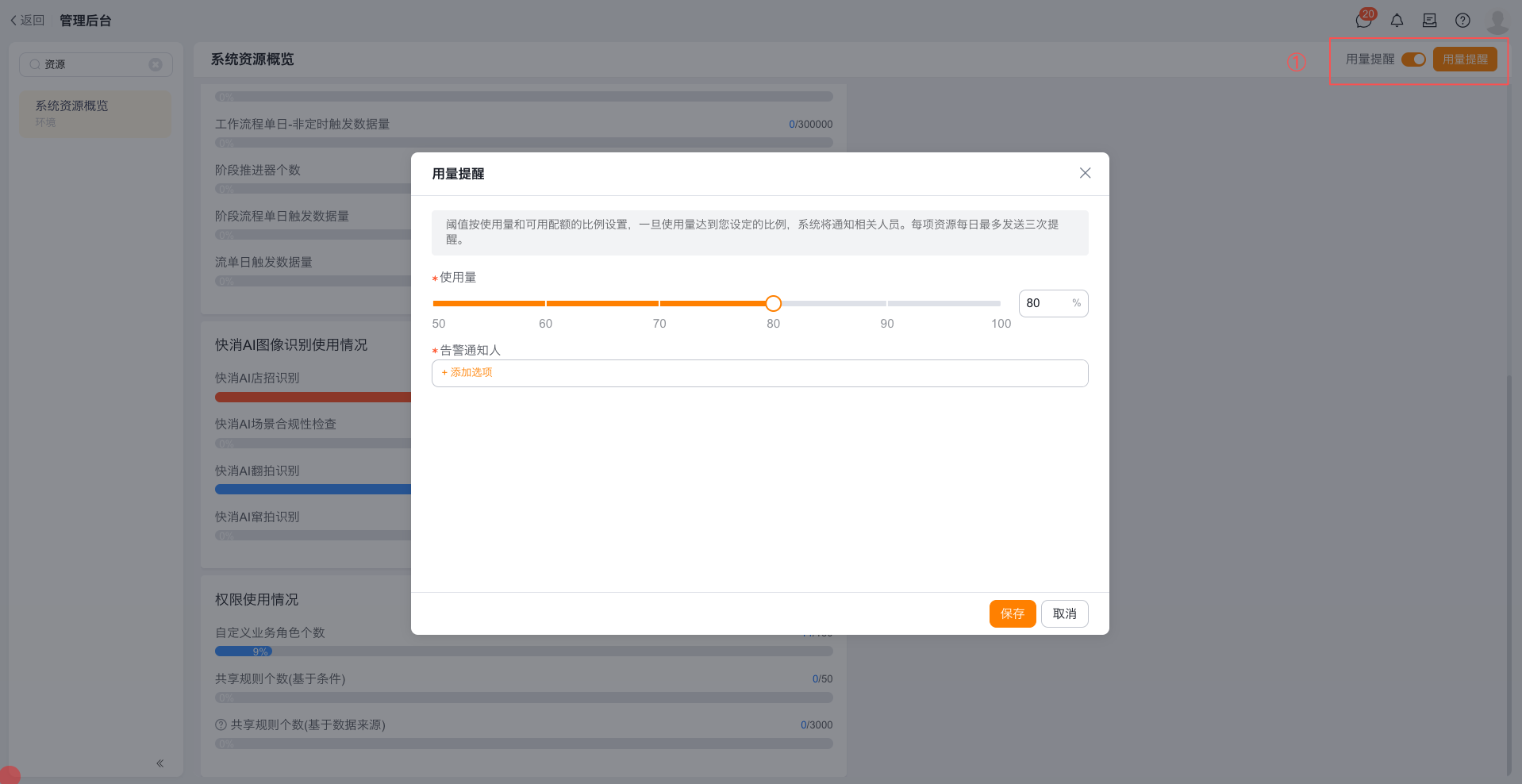Click the orange 用量提醒 button
Image resolution: width=1522 pixels, height=784 pixels.
[1465, 60]
